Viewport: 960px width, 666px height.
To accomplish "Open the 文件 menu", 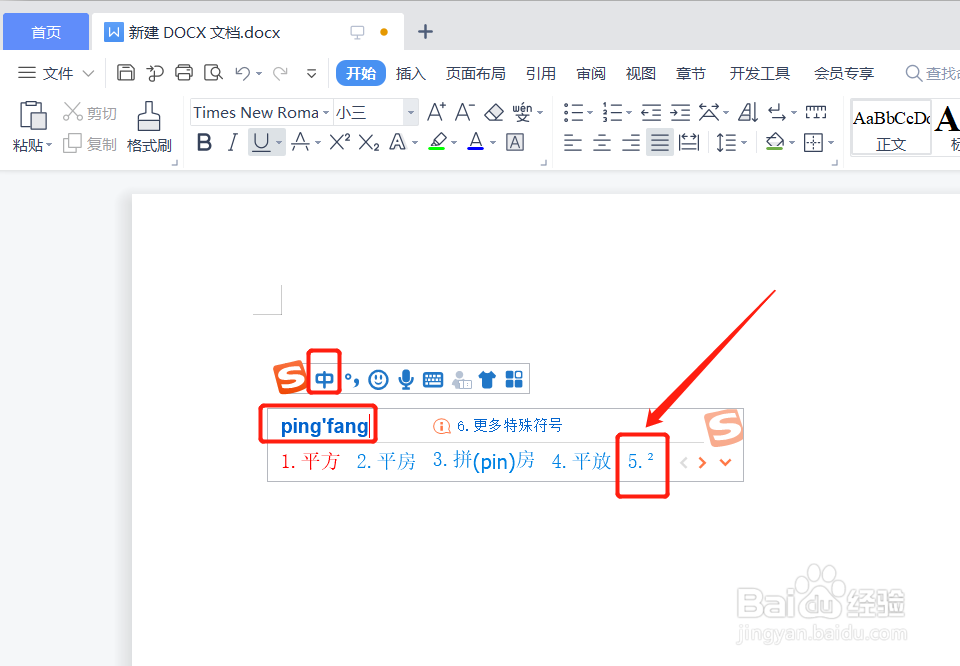I will click(x=56, y=73).
